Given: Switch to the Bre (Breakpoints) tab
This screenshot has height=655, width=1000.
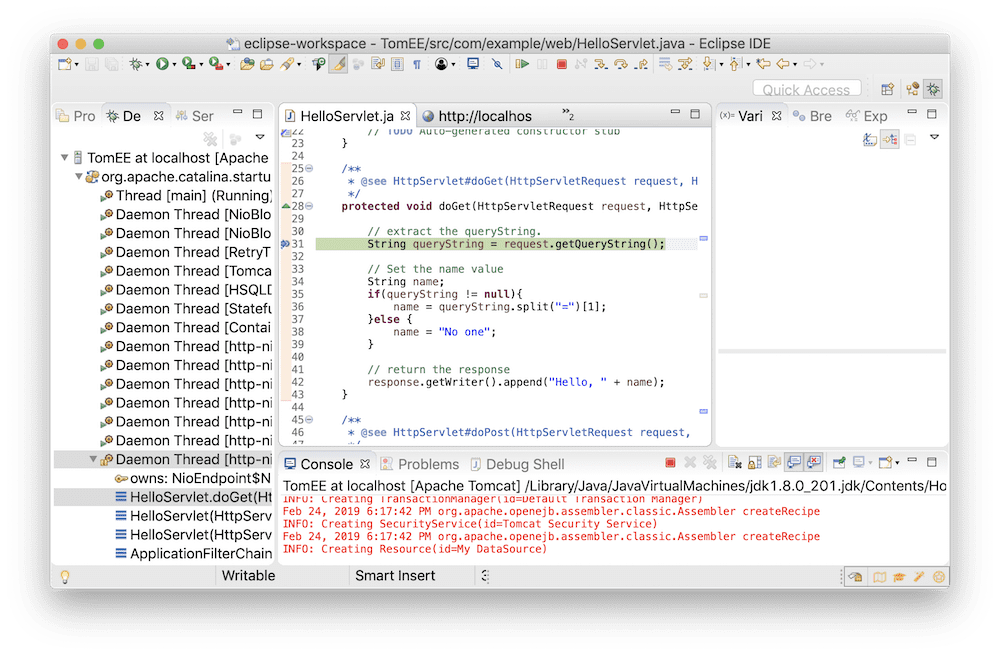Looking at the screenshot, I should click(812, 116).
